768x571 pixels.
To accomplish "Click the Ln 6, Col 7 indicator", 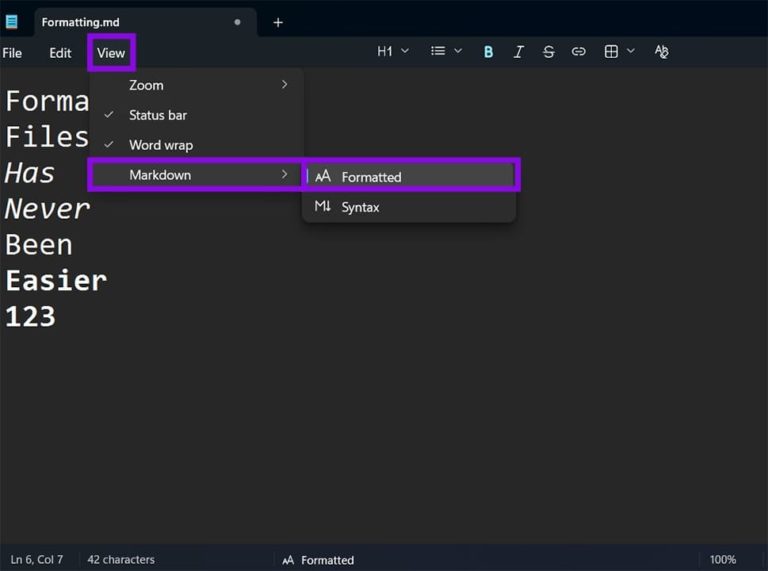I will click(37, 559).
